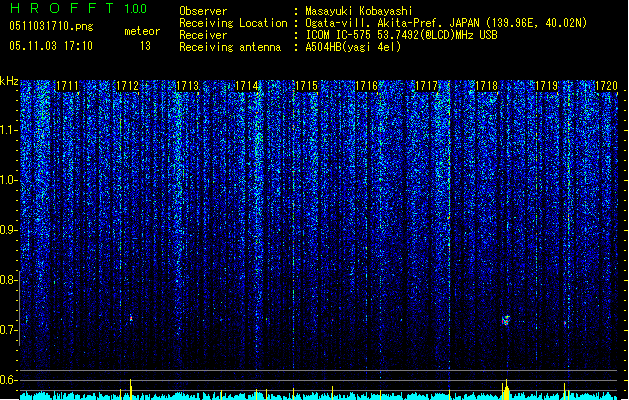The height and width of the screenshot is (400, 629).
Task: Click the 1716 time marker
Action: tap(366, 86)
